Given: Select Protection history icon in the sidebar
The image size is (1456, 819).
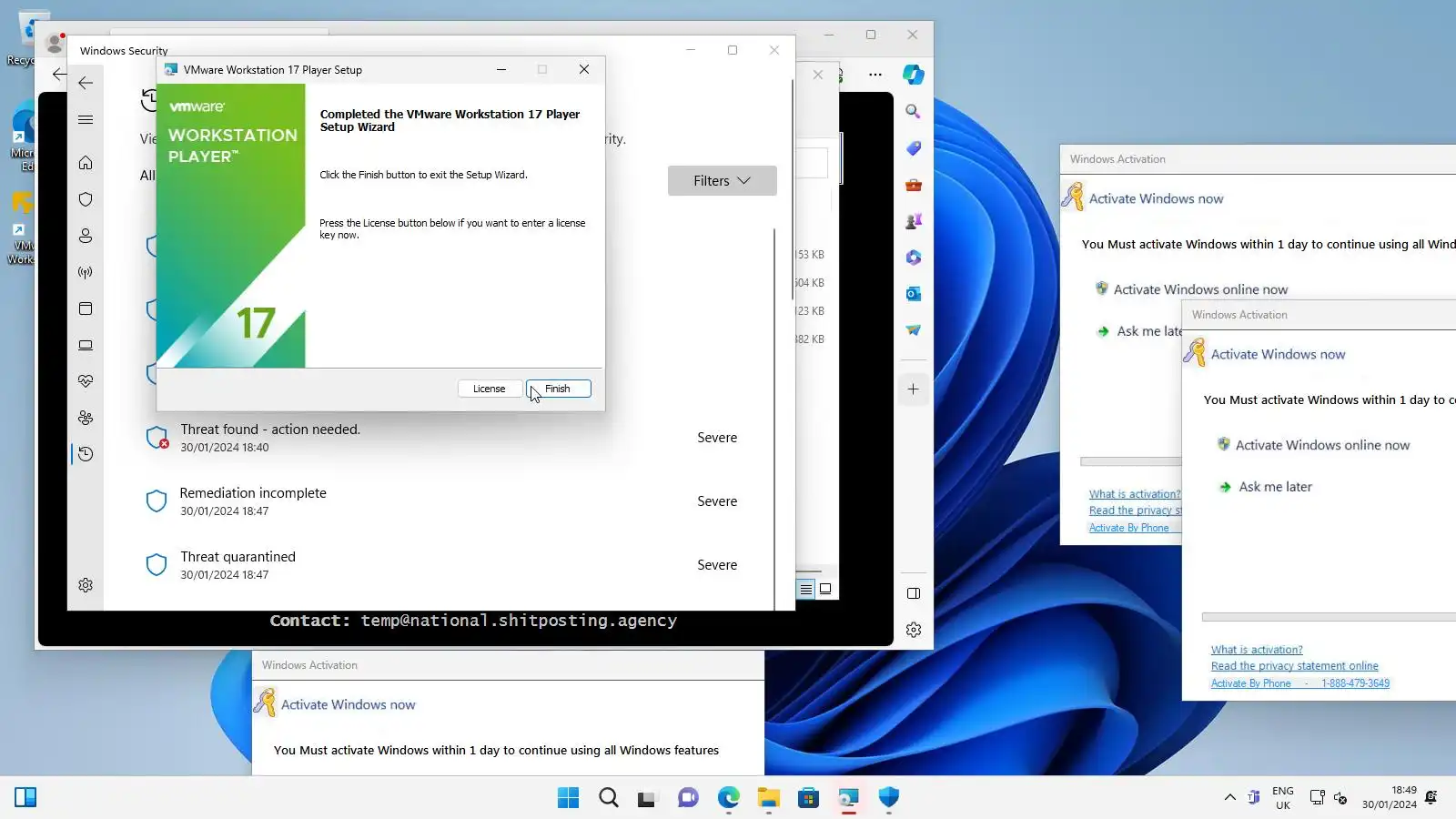Looking at the screenshot, I should pos(86,454).
